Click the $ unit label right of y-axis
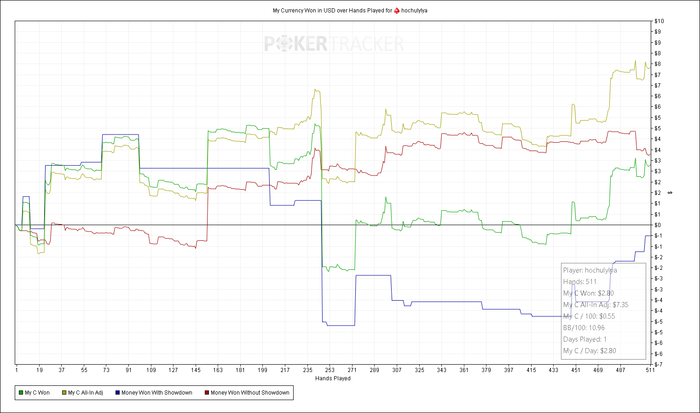Viewport: 700px width, 413px height. coord(670,193)
